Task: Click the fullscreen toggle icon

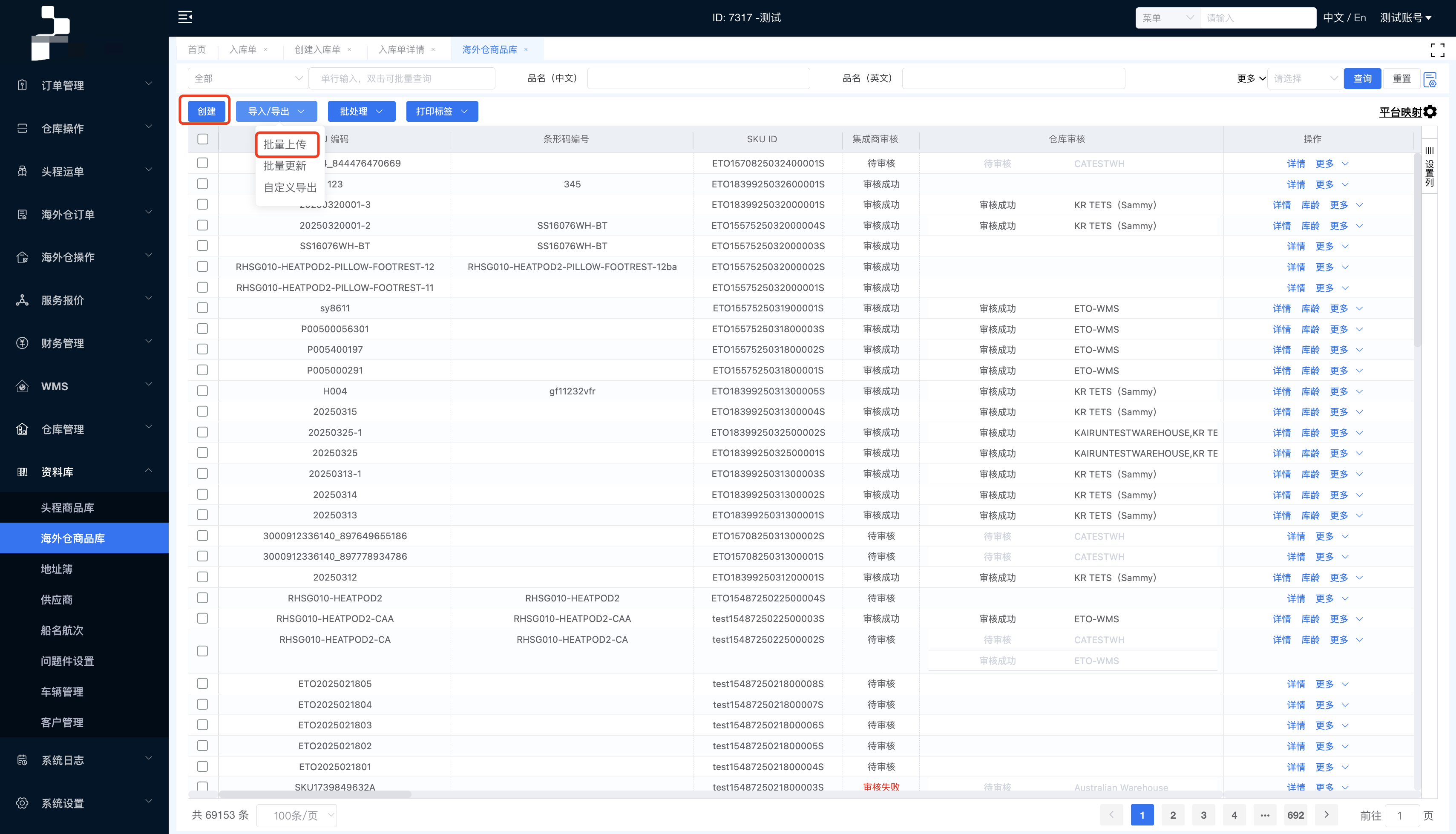Action: (x=1437, y=50)
